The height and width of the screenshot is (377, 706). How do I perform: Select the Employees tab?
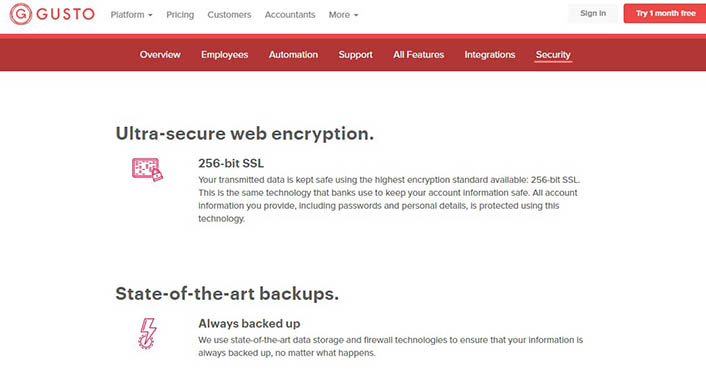(x=225, y=55)
